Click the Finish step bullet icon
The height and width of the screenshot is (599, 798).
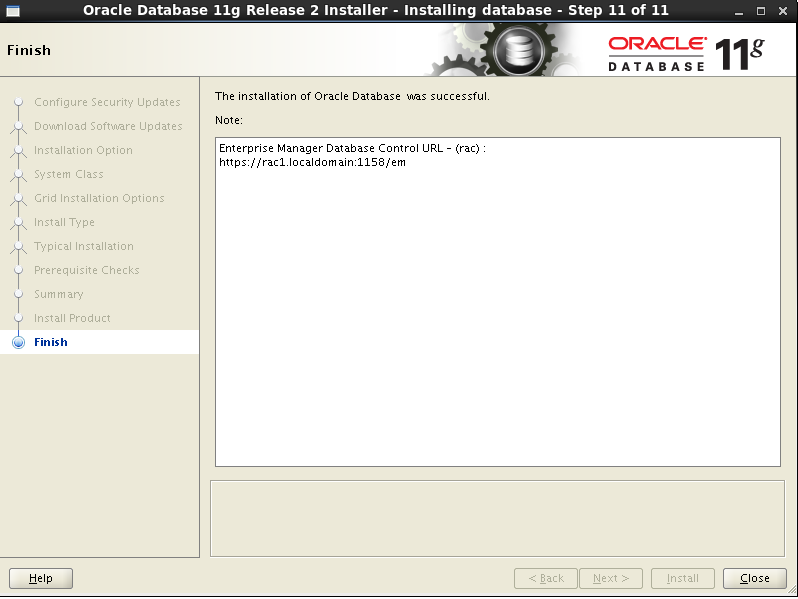click(x=18, y=343)
